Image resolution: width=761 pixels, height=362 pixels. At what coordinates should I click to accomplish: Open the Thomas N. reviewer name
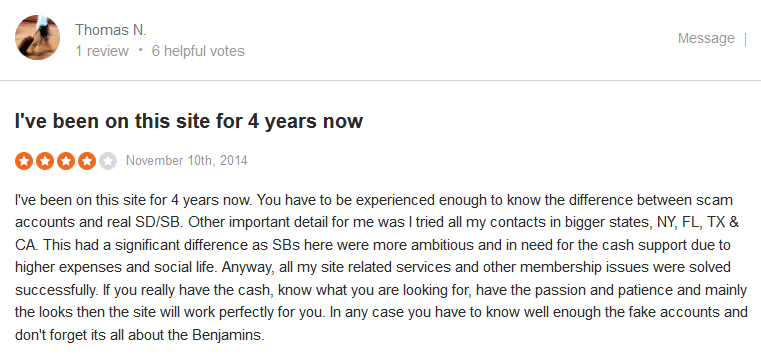coord(111,30)
